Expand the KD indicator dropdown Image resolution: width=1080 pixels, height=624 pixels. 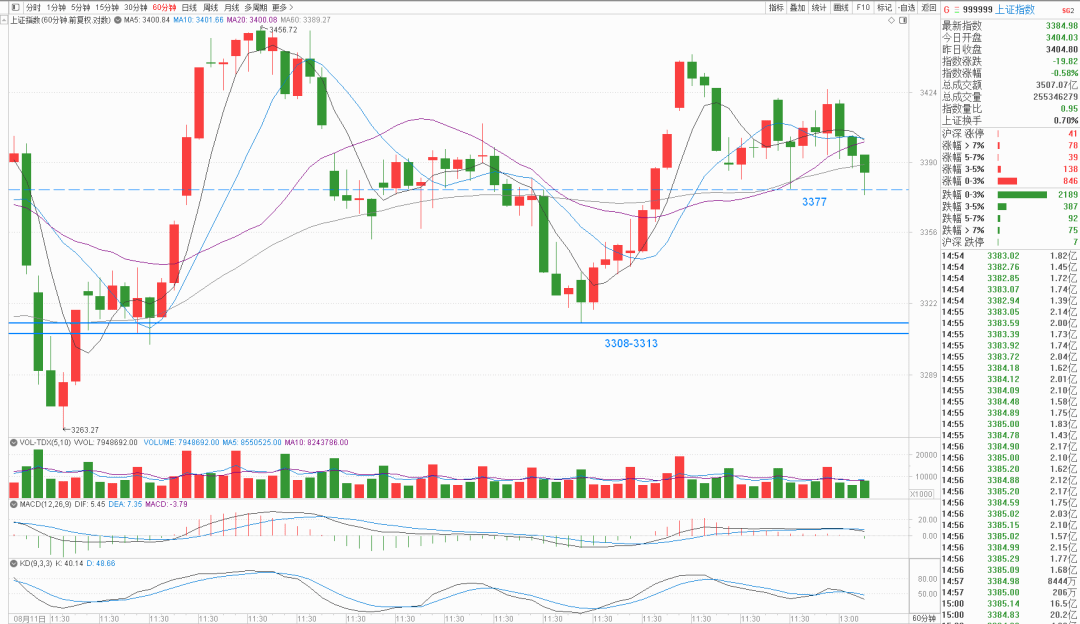[x=14, y=563]
